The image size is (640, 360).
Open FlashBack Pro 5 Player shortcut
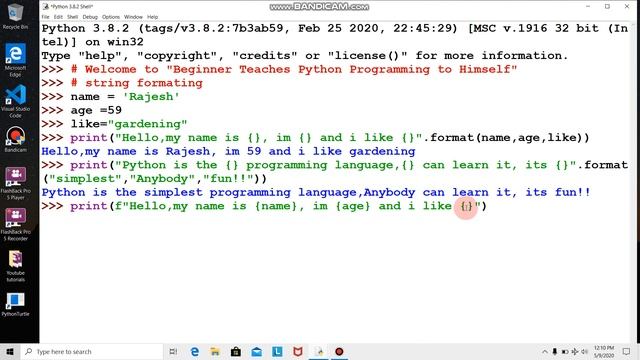coord(15,183)
